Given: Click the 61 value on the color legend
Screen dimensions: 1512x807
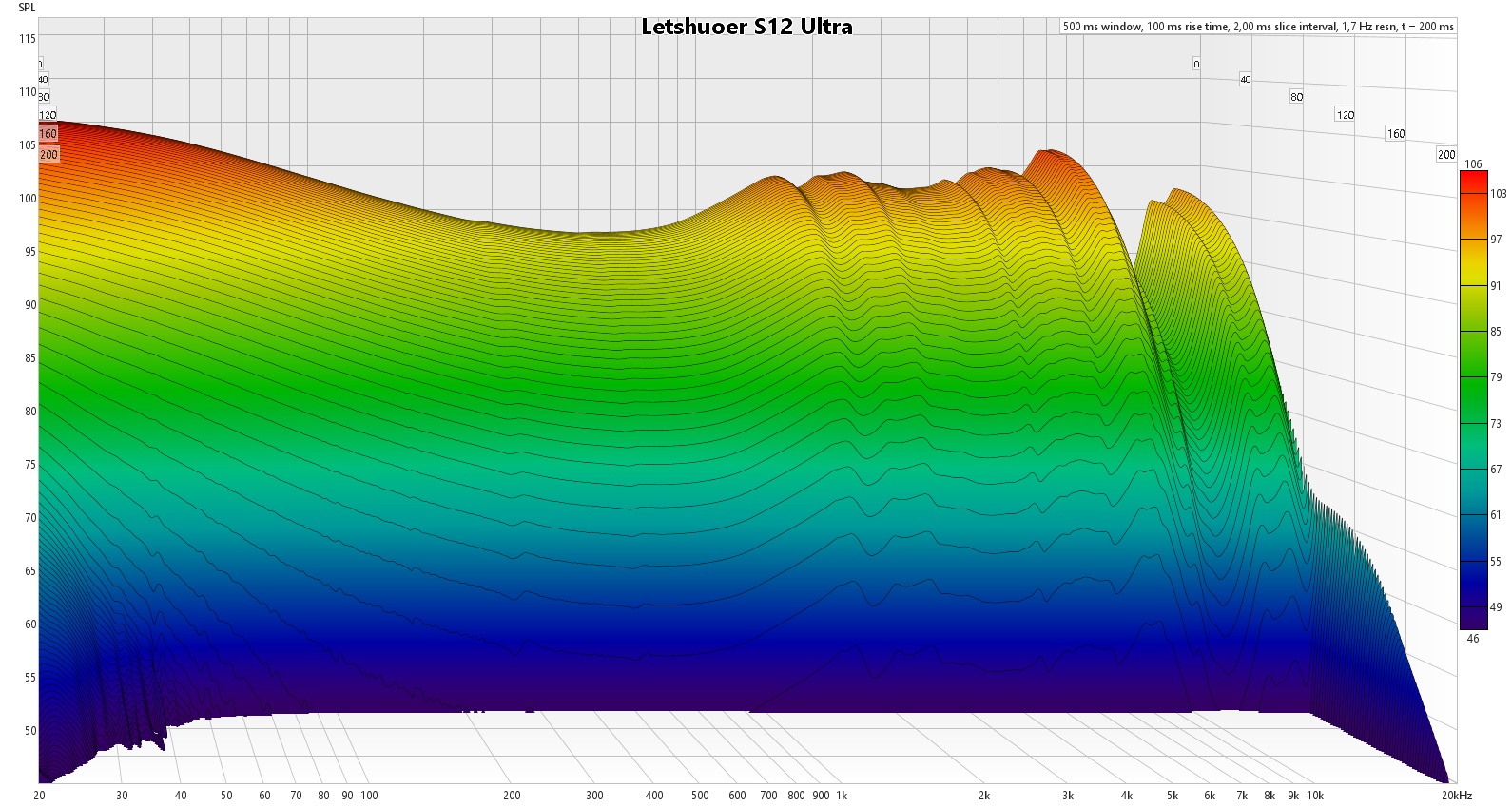Looking at the screenshot, I should click(x=1496, y=515).
